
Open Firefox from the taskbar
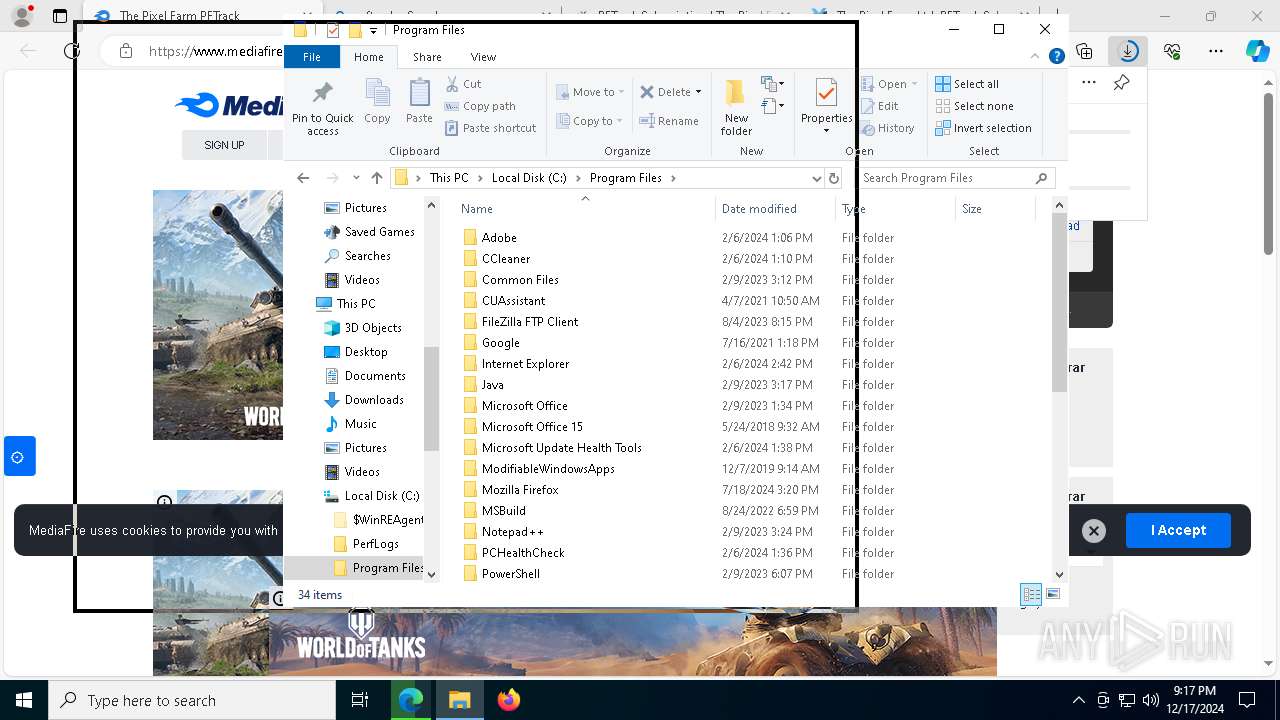[509, 700]
